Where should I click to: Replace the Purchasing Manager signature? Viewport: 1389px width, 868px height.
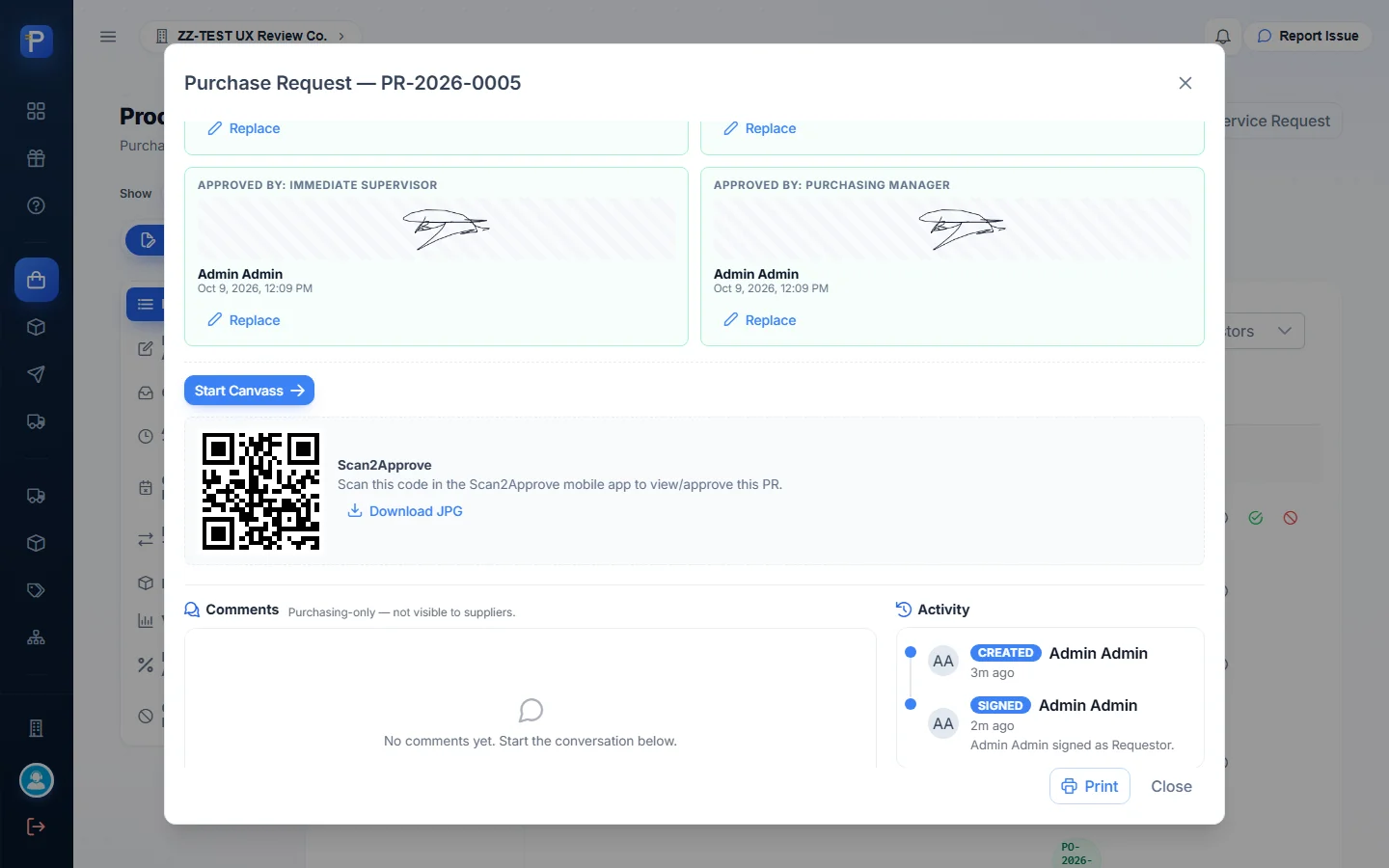pyautogui.click(x=760, y=320)
